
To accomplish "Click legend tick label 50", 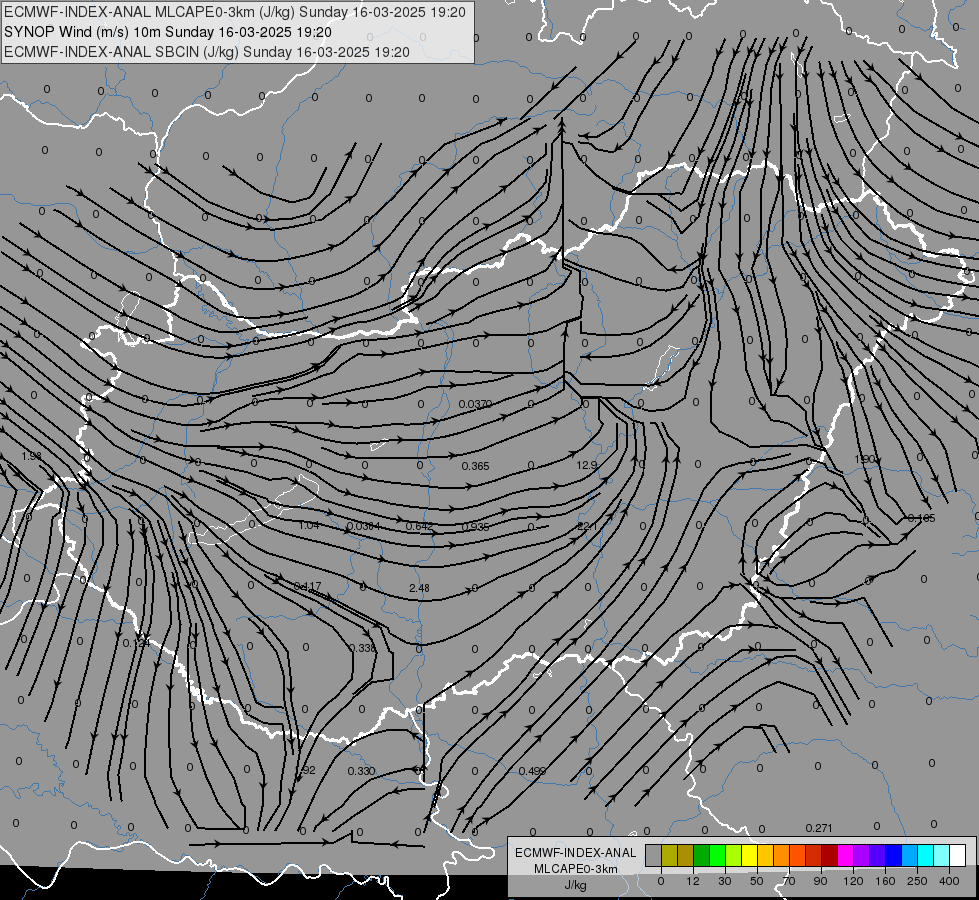I will tap(757, 881).
